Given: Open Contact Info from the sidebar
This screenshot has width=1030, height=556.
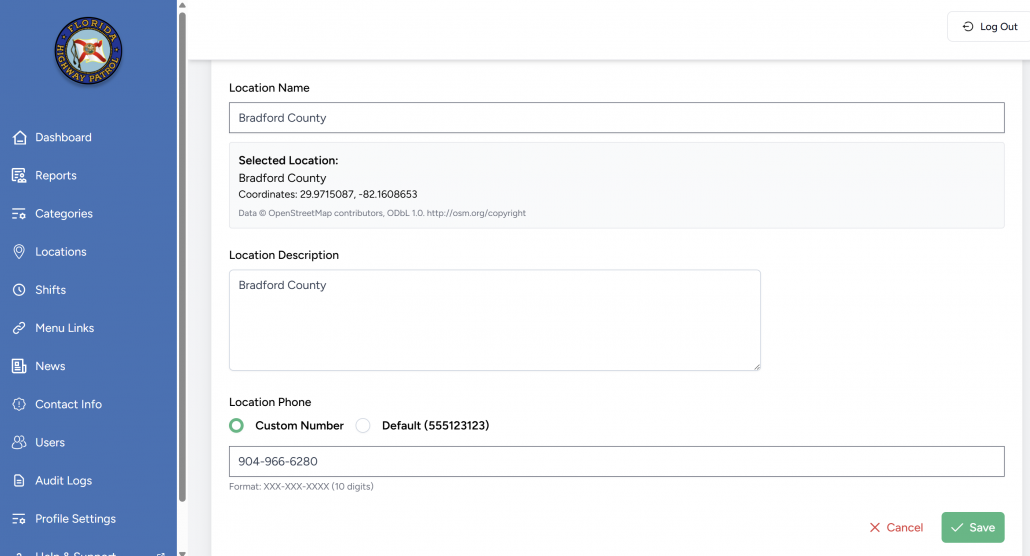Looking at the screenshot, I should click(68, 404).
